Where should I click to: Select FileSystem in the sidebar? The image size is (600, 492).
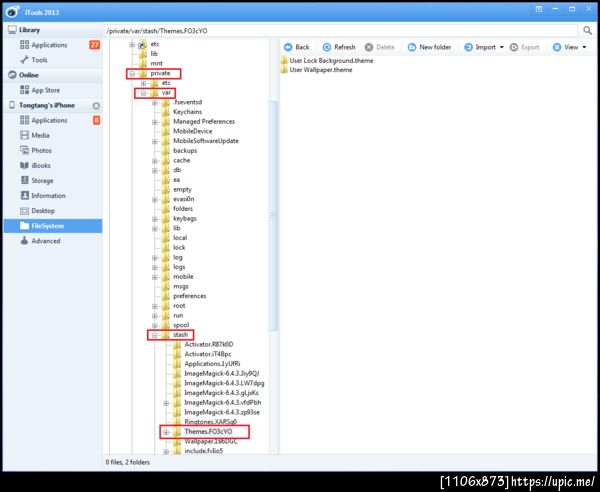coord(53,226)
